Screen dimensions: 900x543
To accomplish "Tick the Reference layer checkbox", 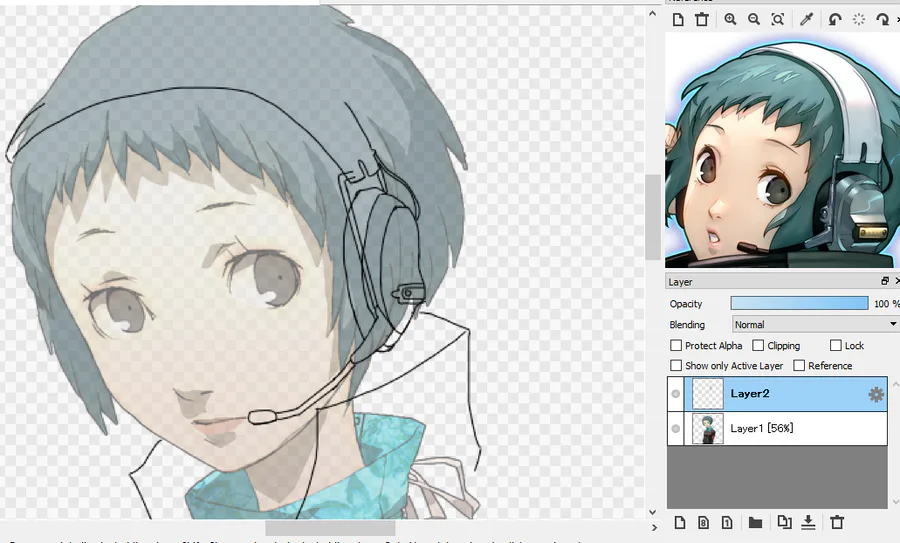I will click(x=799, y=366).
